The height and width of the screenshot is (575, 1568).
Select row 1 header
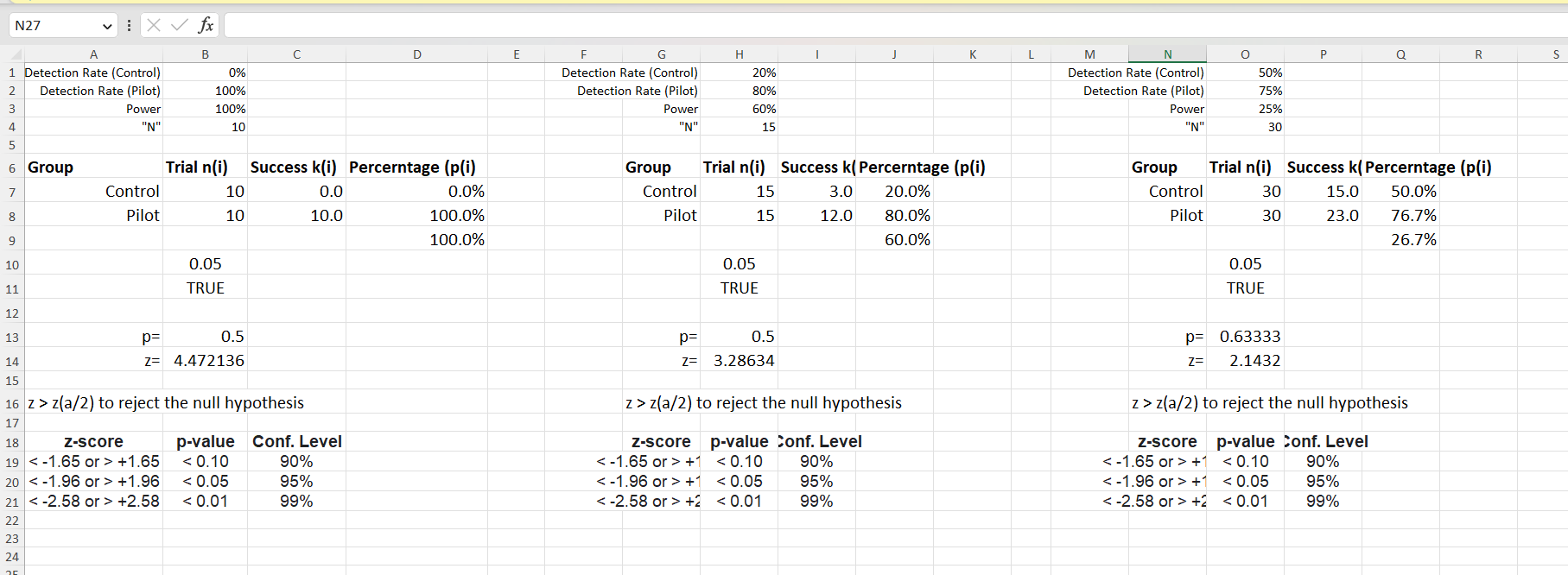[12, 73]
